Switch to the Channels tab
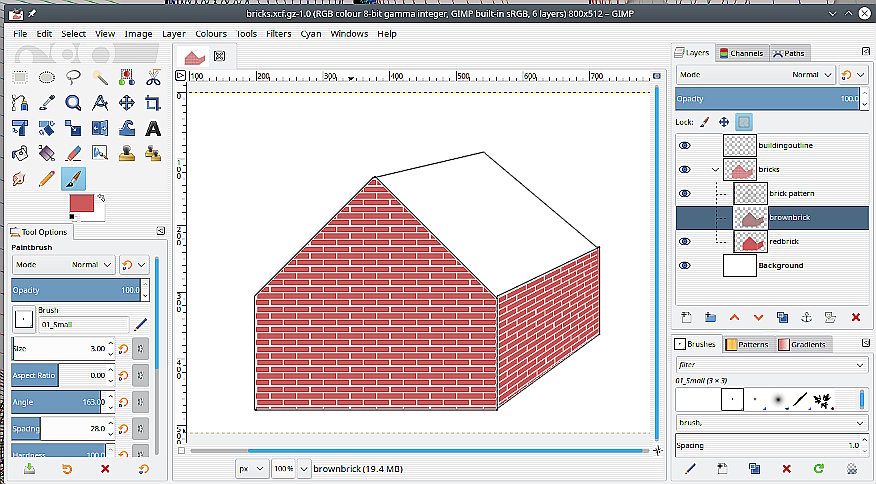The height and width of the screenshot is (484, 876). tap(742, 53)
